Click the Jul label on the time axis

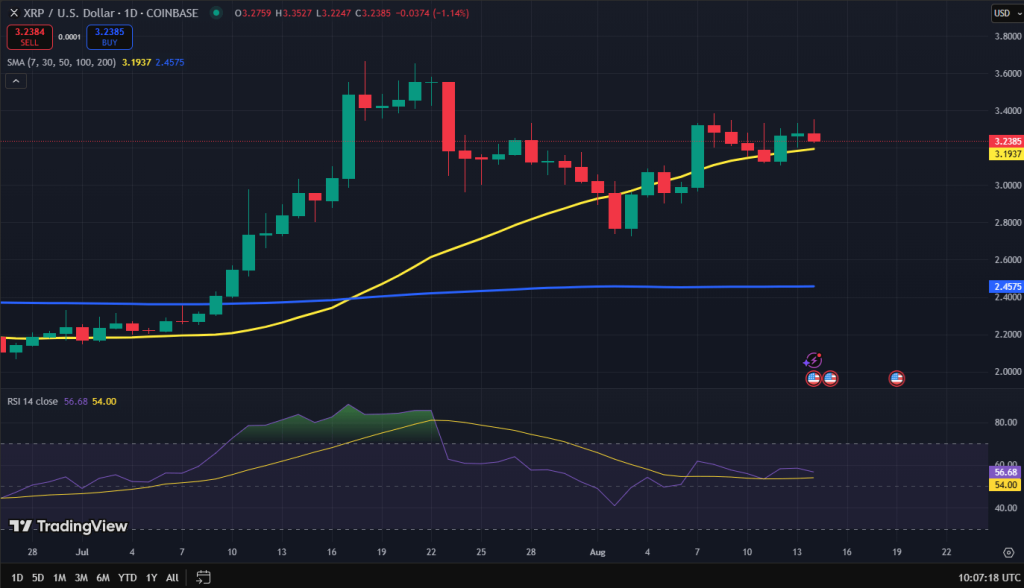[82, 552]
